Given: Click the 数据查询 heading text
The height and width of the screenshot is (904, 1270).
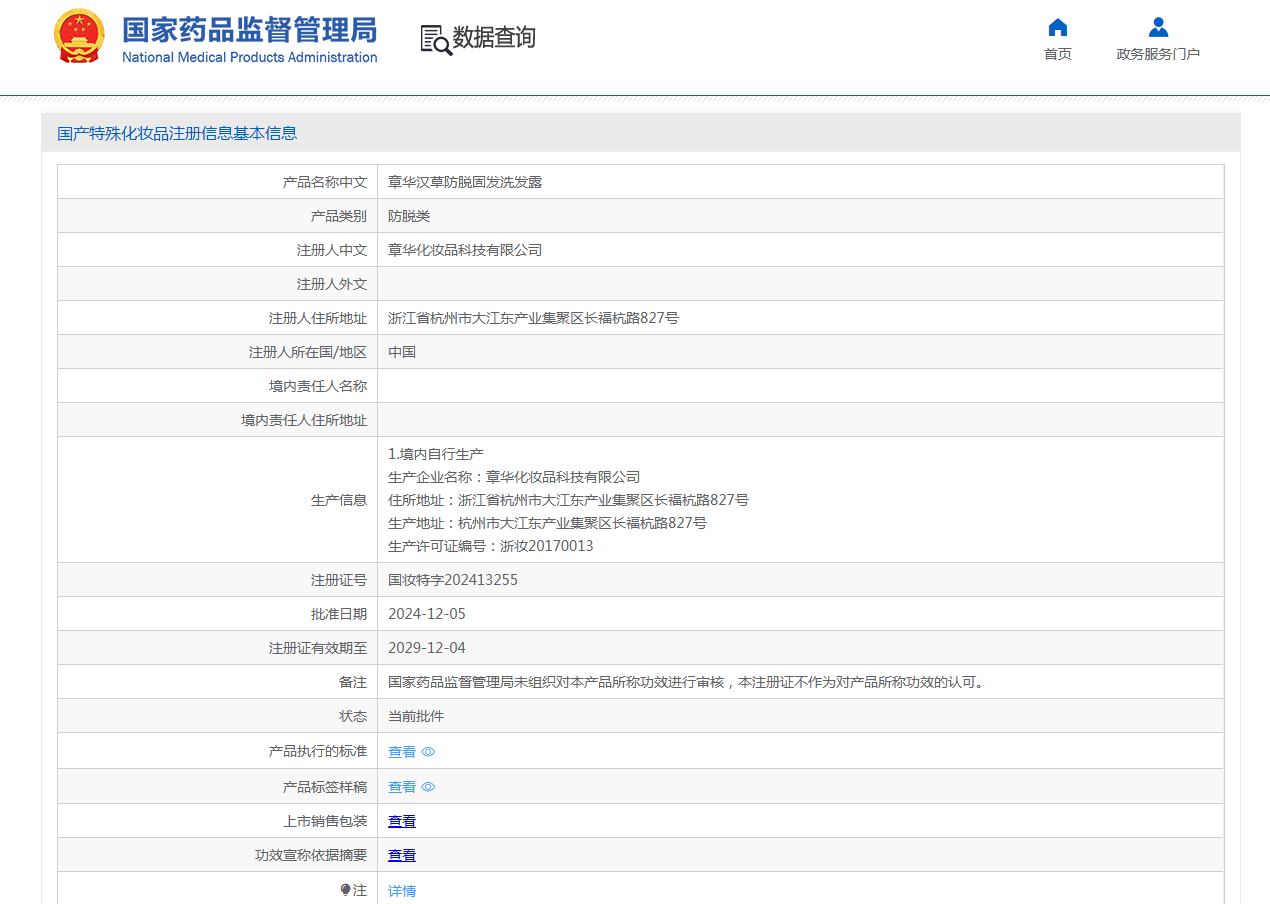Looking at the screenshot, I should (x=494, y=38).
